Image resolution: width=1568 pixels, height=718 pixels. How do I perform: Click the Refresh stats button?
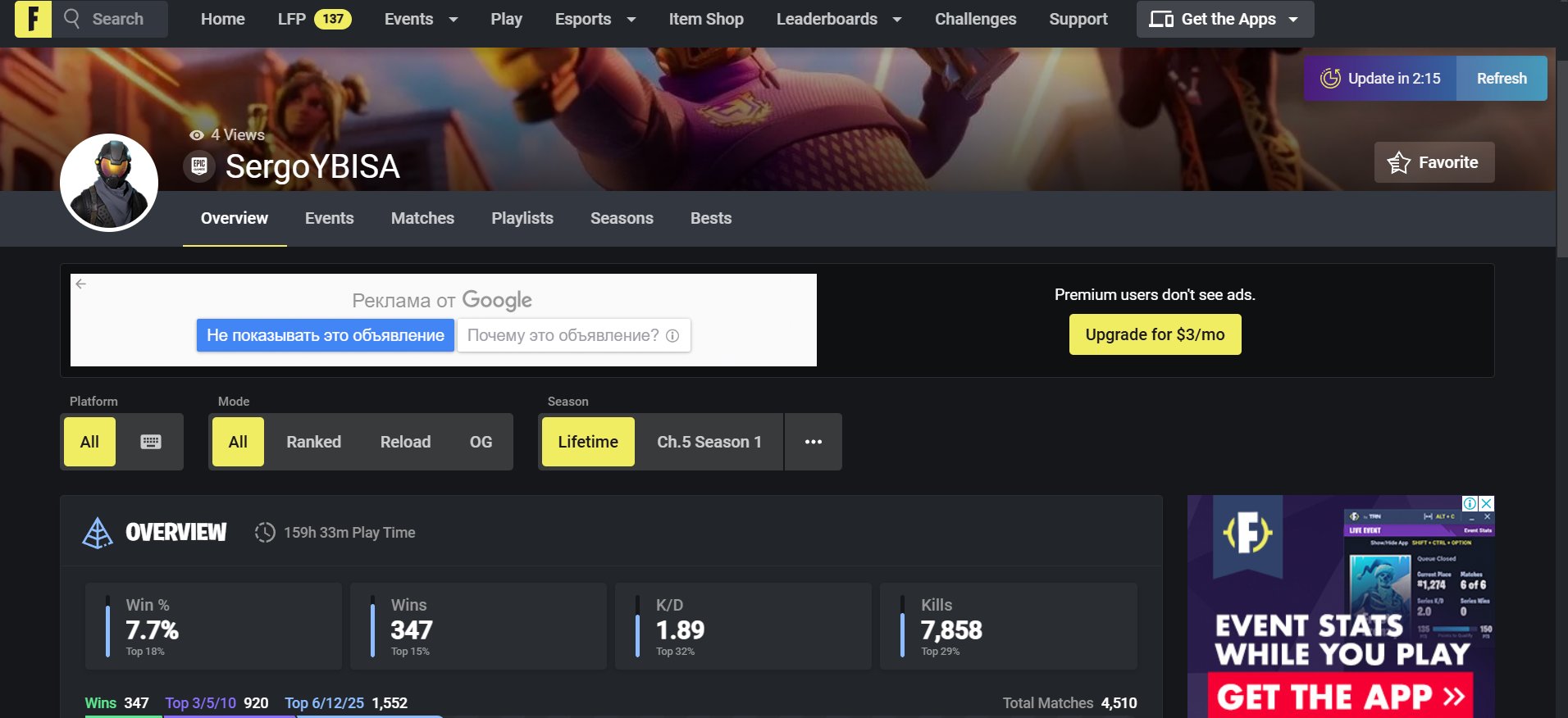1502,79
